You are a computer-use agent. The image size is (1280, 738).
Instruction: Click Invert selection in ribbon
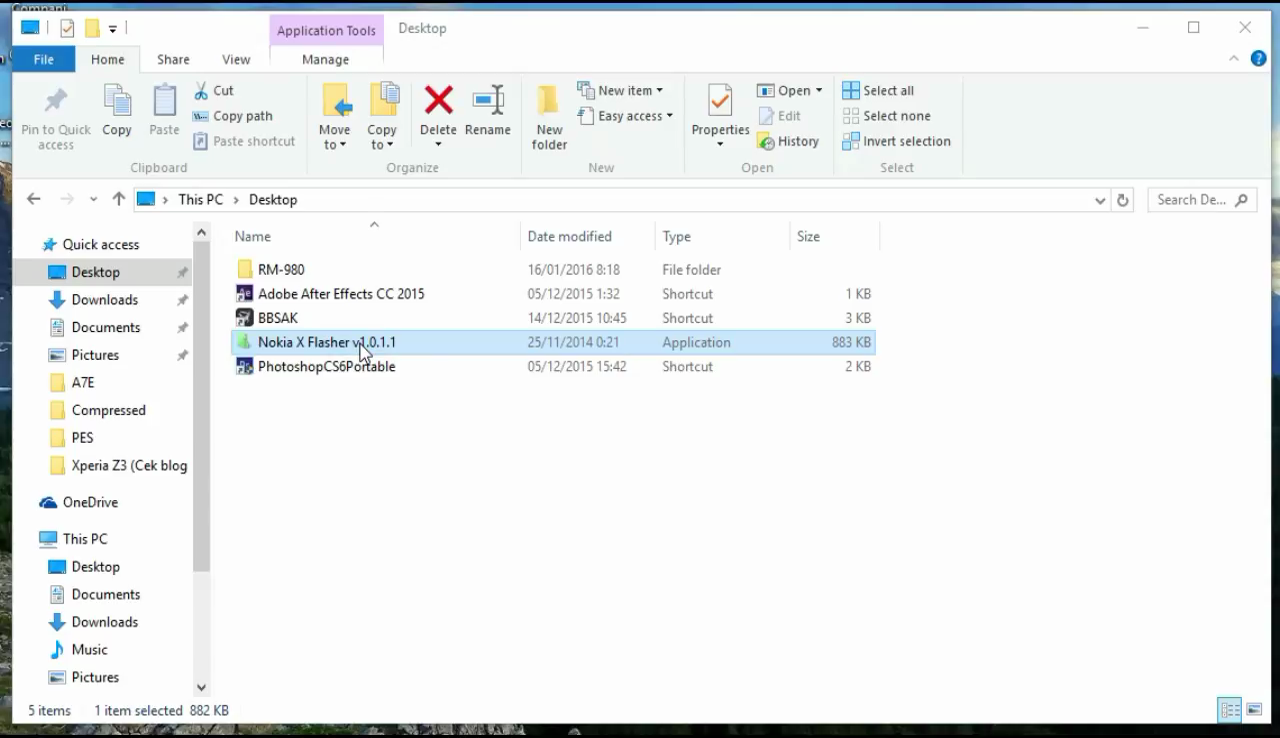point(896,141)
